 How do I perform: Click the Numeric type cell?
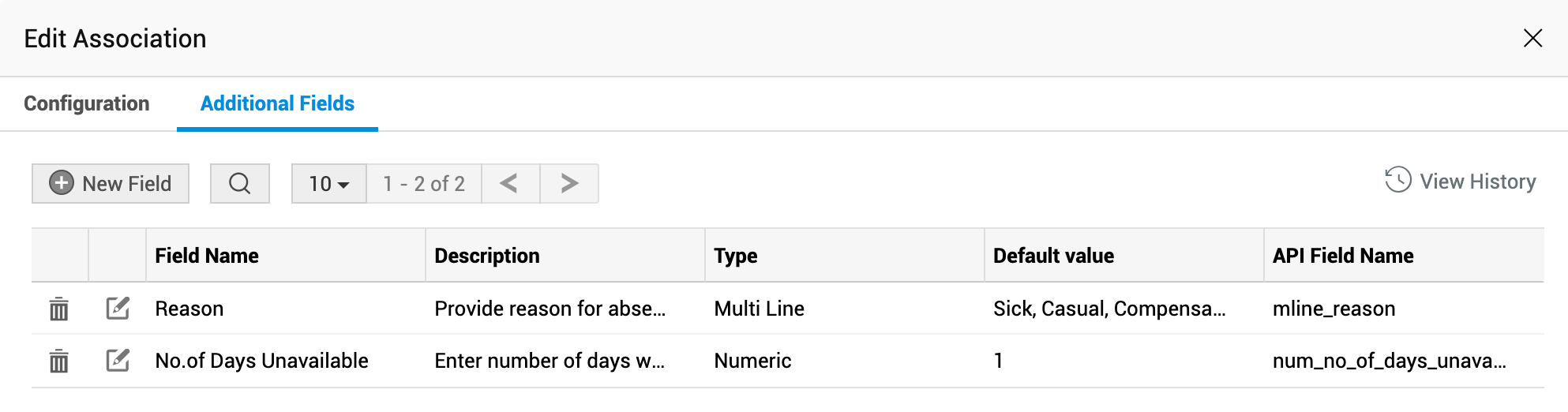point(752,361)
